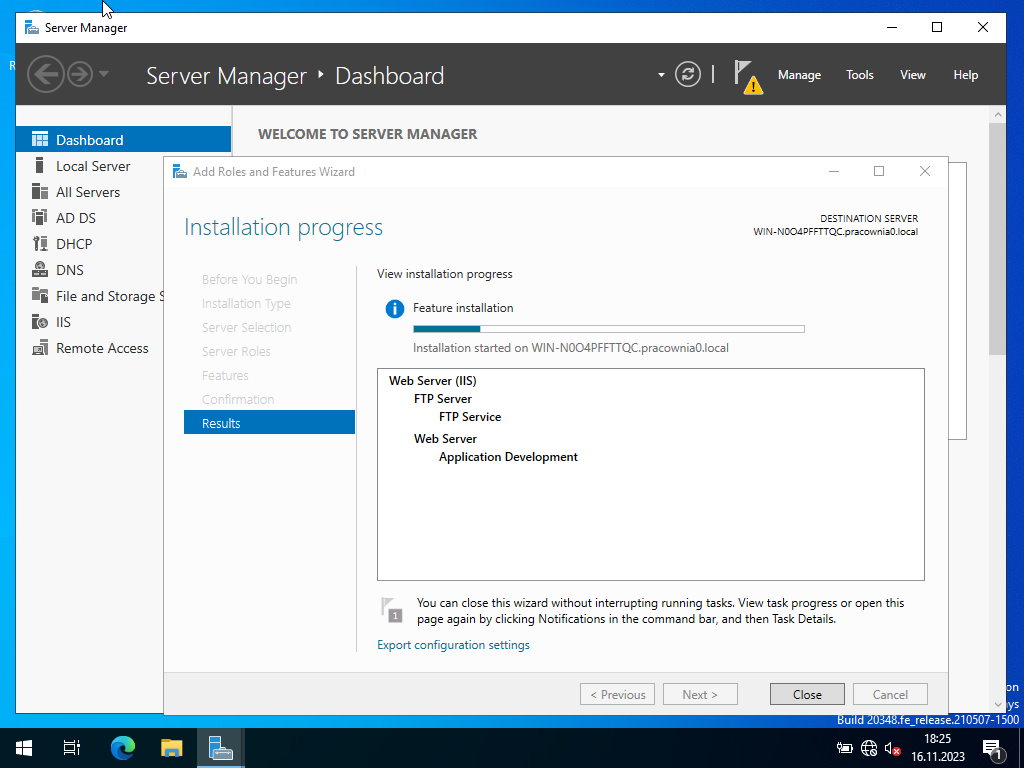Open the Dashboard icon in sidebar
Screen dimensions: 1024x768
point(40,139)
